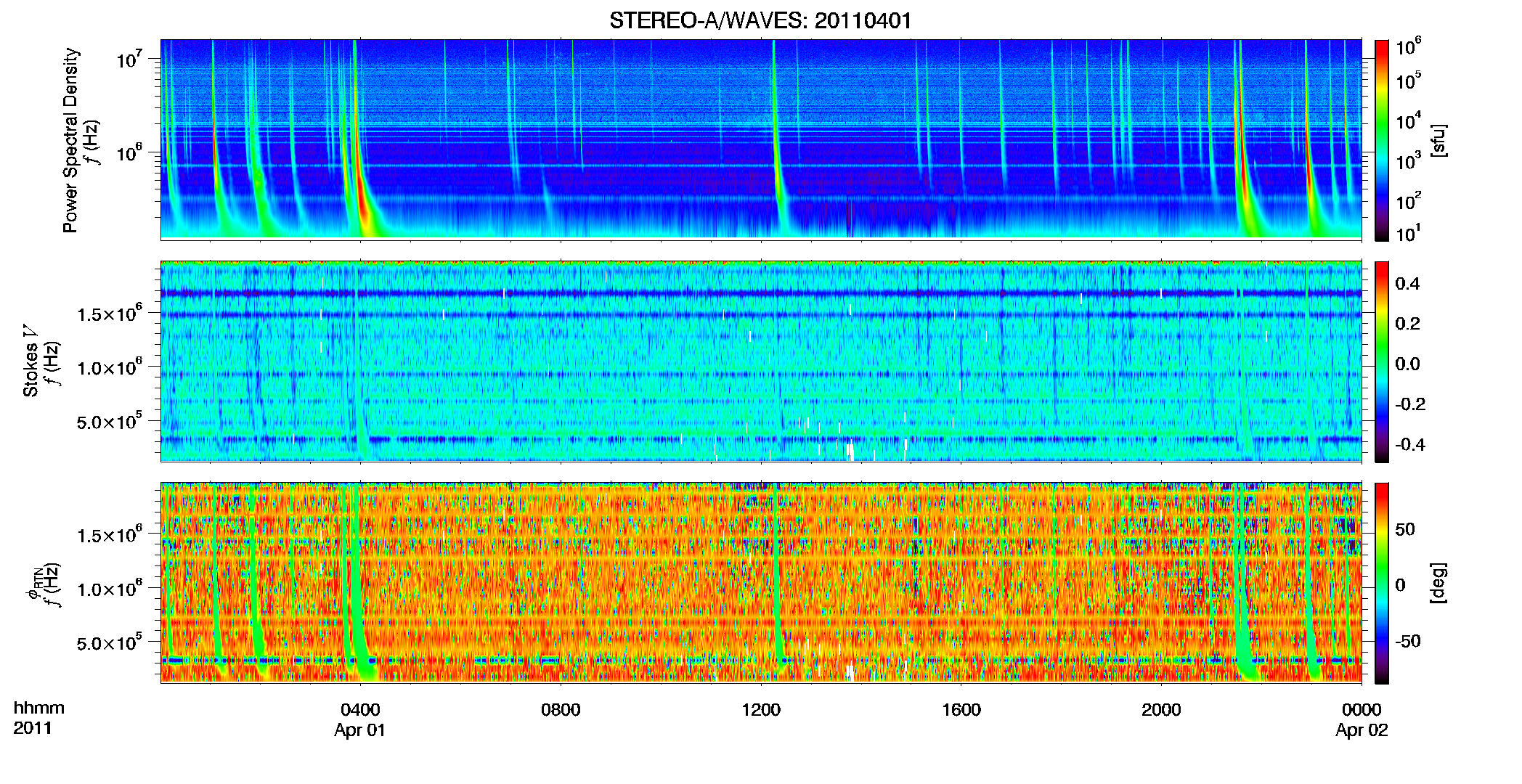Click the φRTN panel 1.5×10^6 tick label
This screenshot has width=1522, height=784.
(x=110, y=534)
